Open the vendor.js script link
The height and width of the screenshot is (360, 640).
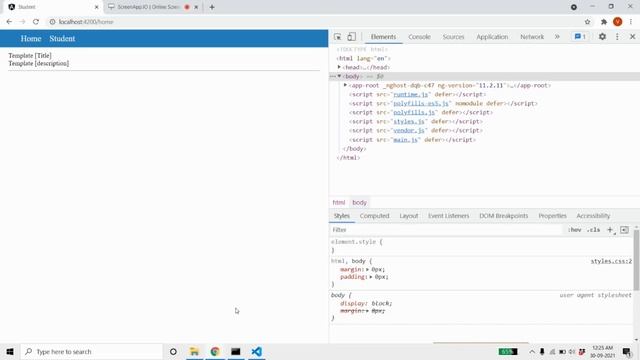(409, 130)
